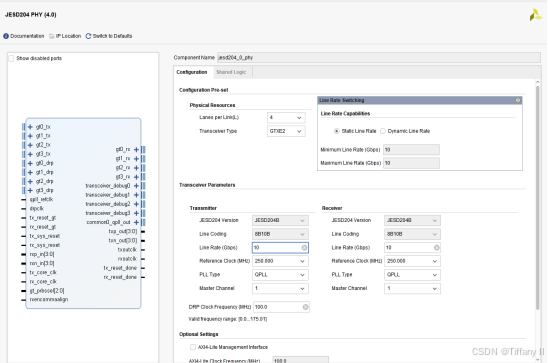Viewport: 548px width, 363px height.
Task: Click the tx_reset_done port label
Action: pyautogui.click(x=120, y=268)
